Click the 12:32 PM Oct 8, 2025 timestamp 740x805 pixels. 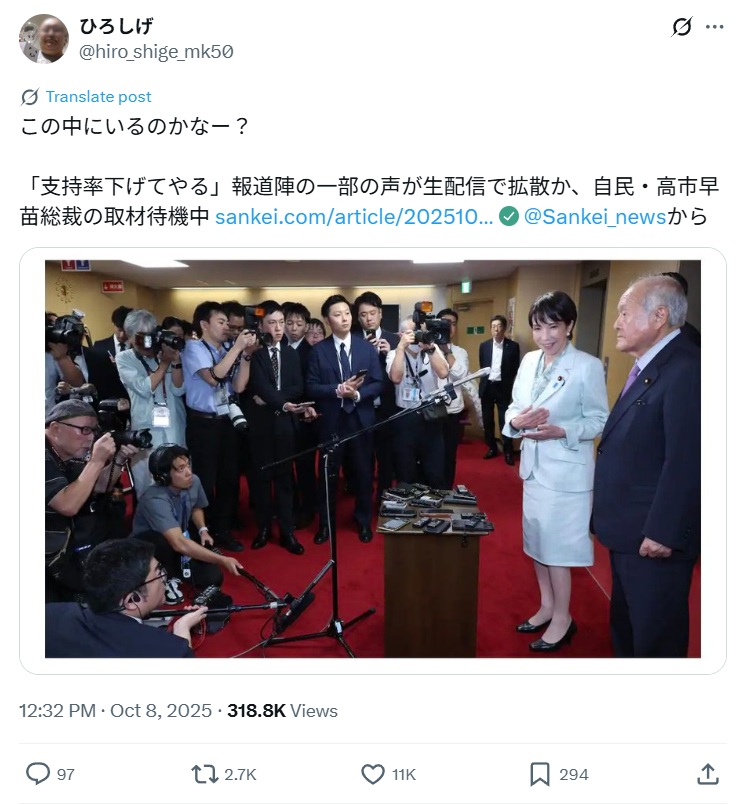point(116,711)
